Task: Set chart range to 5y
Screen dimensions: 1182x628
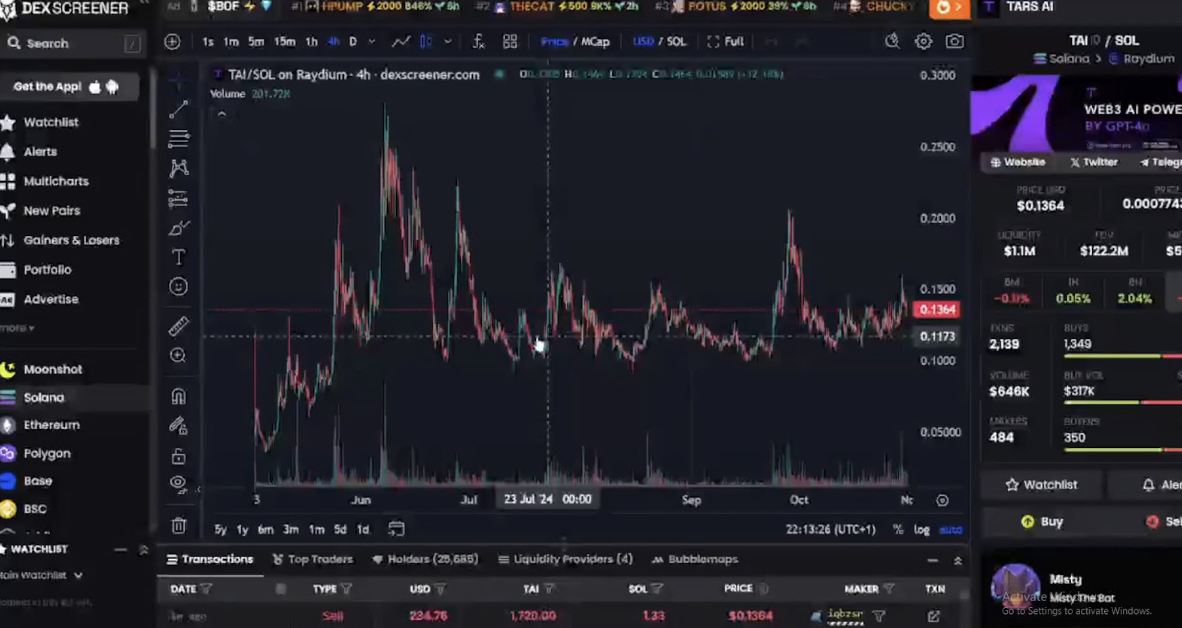Action: click(220, 529)
